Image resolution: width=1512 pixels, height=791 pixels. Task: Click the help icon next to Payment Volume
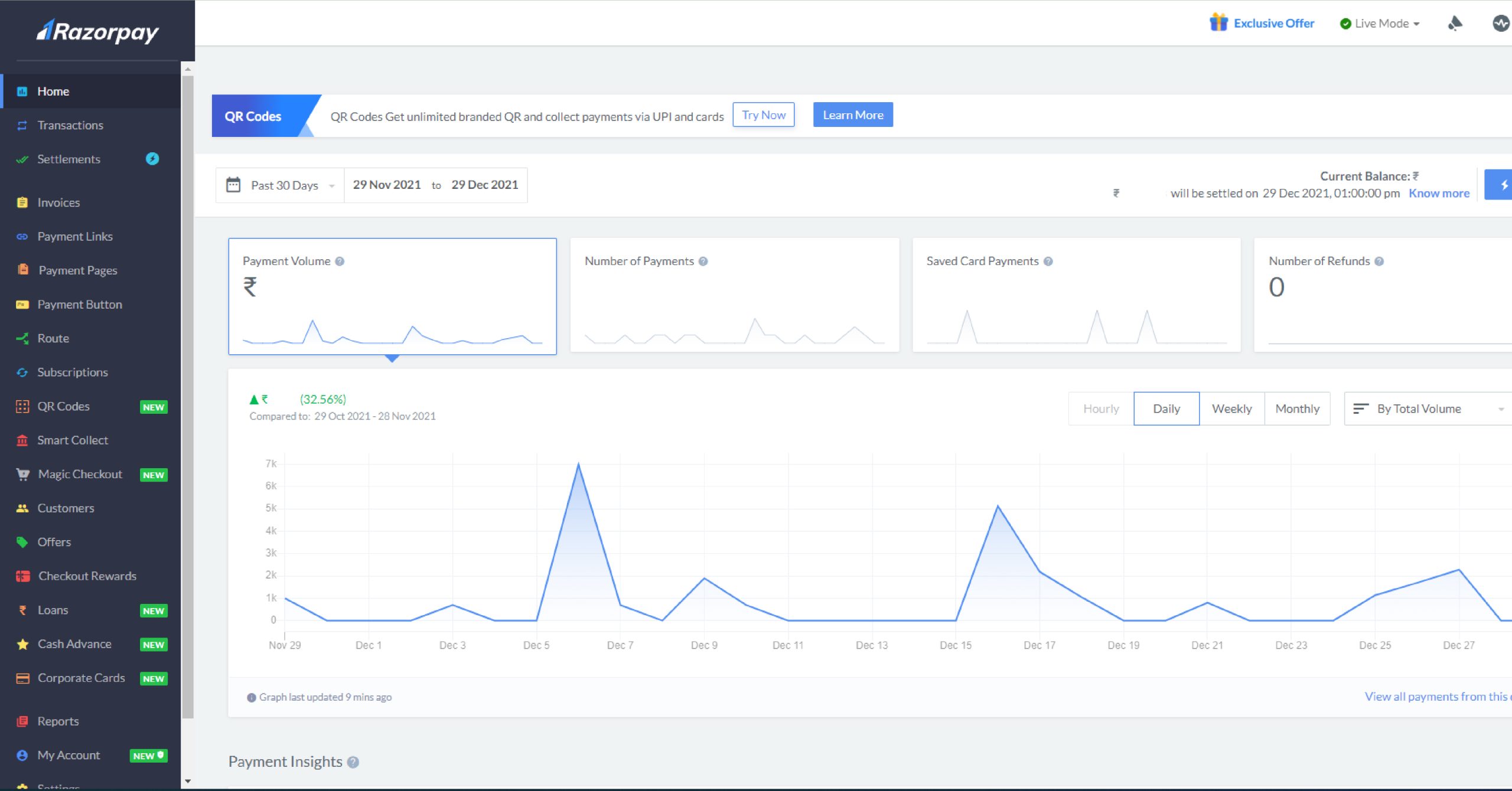[x=340, y=262]
